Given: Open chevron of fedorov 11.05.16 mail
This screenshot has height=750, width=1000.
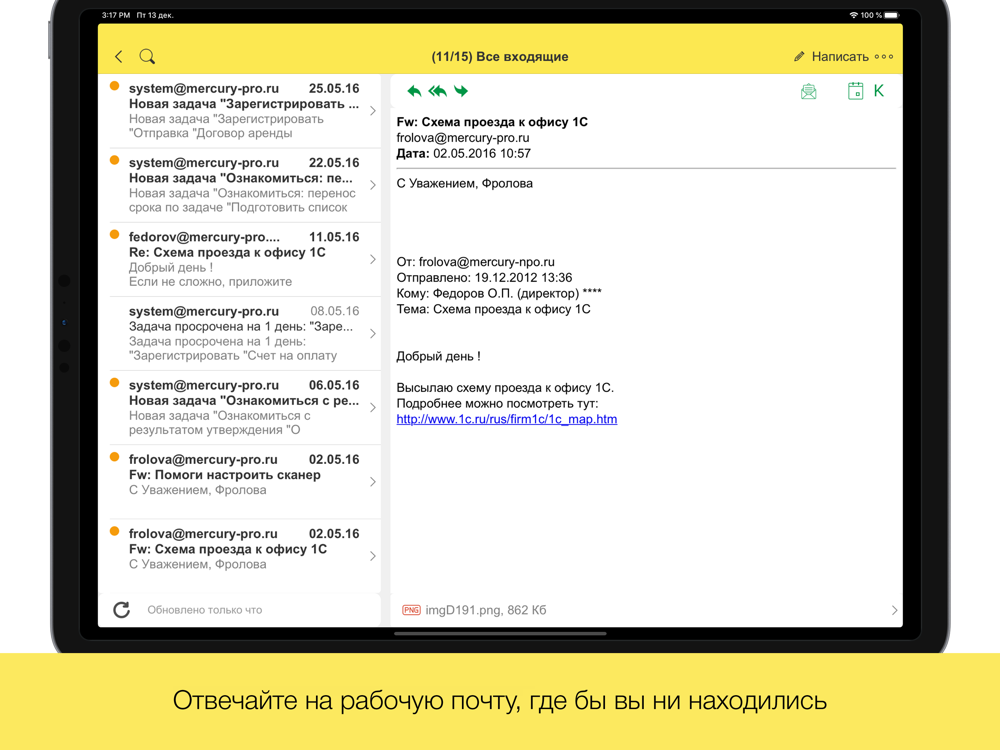Looking at the screenshot, I should (x=372, y=260).
